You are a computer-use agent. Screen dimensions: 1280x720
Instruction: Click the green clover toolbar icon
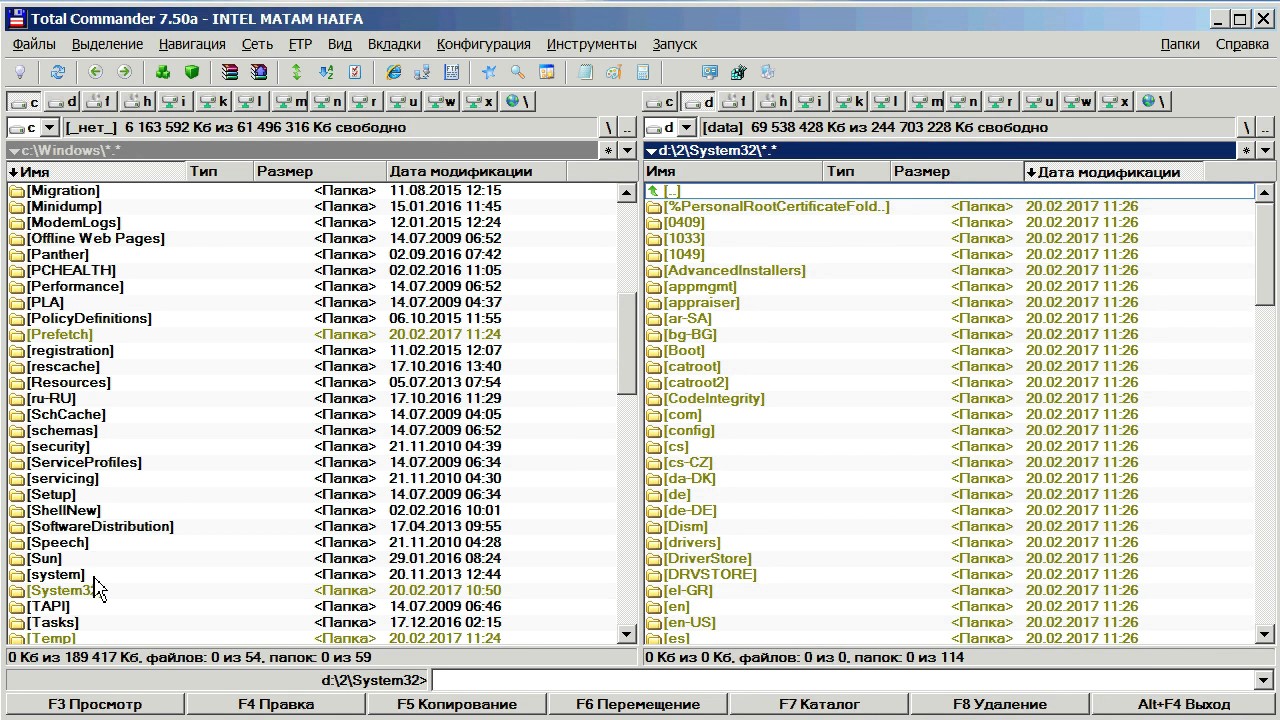coord(163,72)
